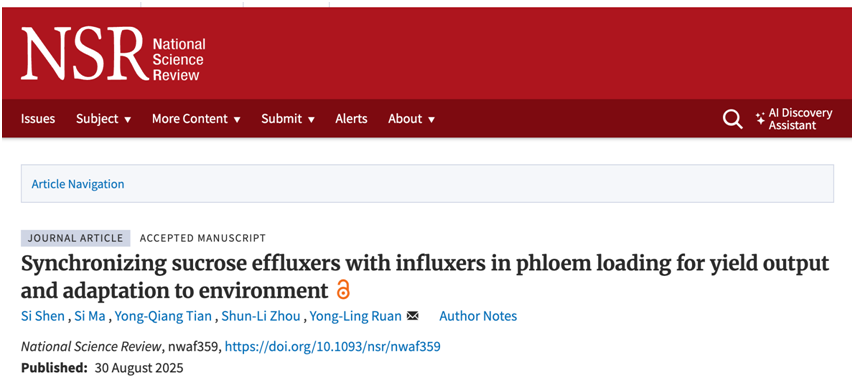
Task: Open author Si Ma's link
Action: pos(89,316)
